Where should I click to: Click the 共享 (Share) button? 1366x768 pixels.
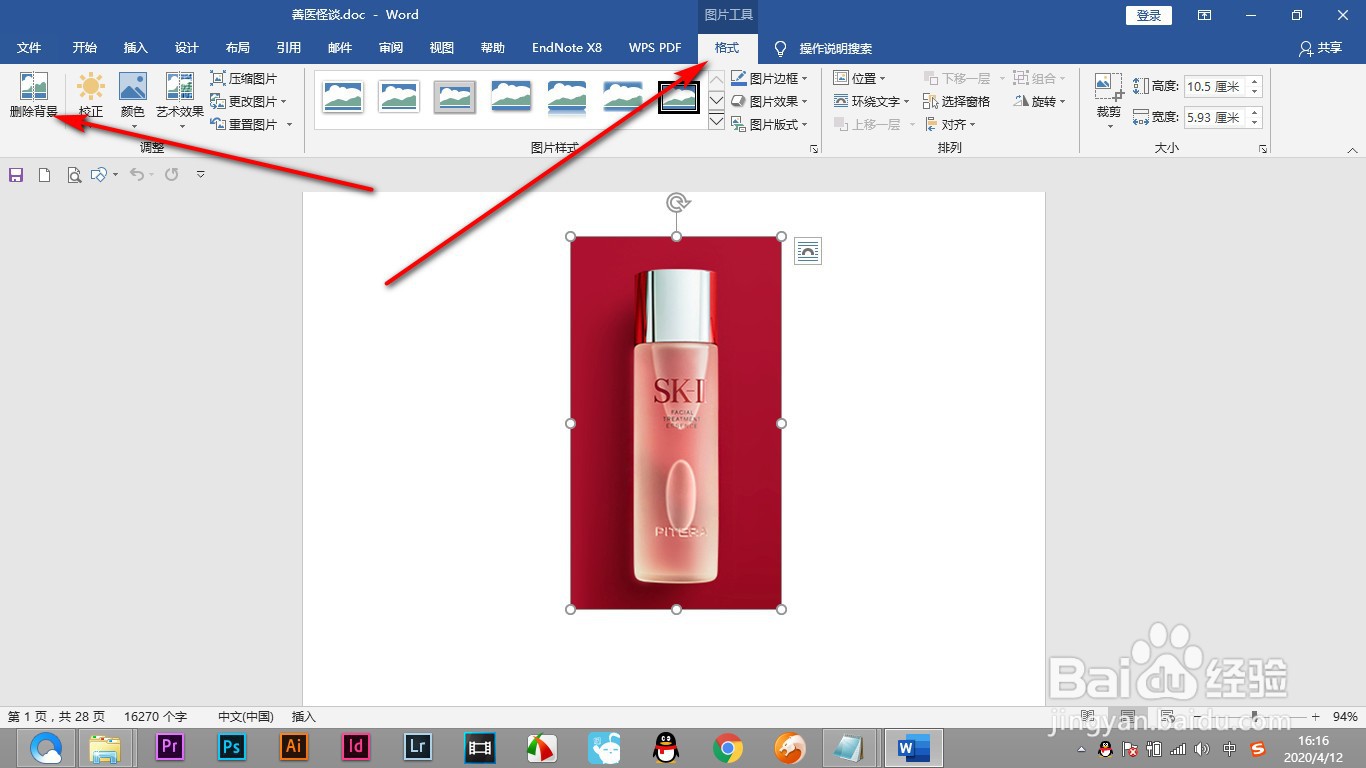[1320, 48]
